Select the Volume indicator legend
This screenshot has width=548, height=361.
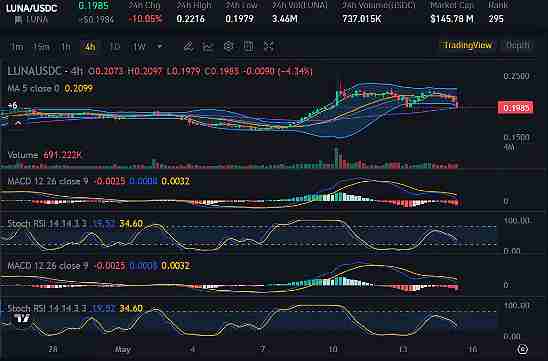[23, 155]
